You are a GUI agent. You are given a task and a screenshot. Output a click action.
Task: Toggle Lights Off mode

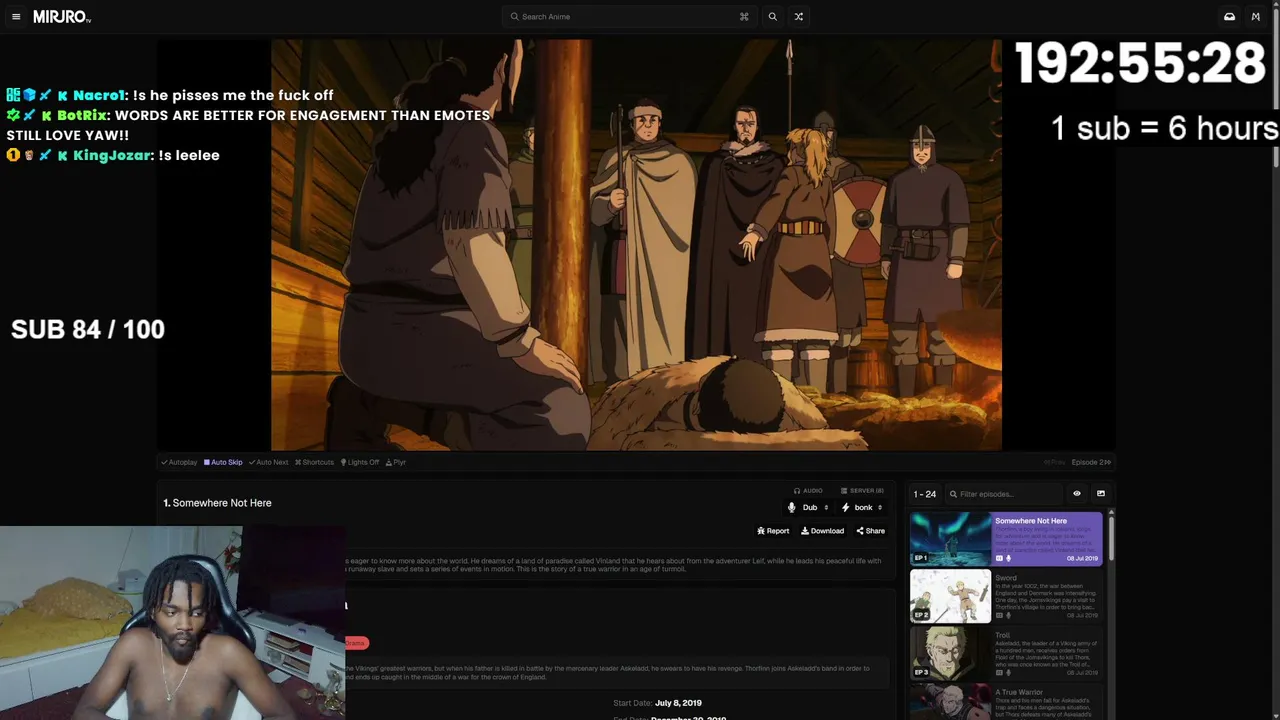(360, 462)
